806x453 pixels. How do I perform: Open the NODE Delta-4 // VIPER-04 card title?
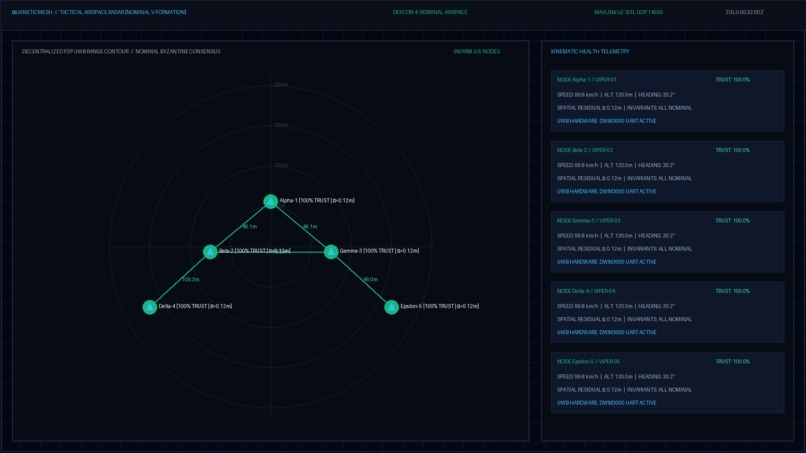coord(585,291)
